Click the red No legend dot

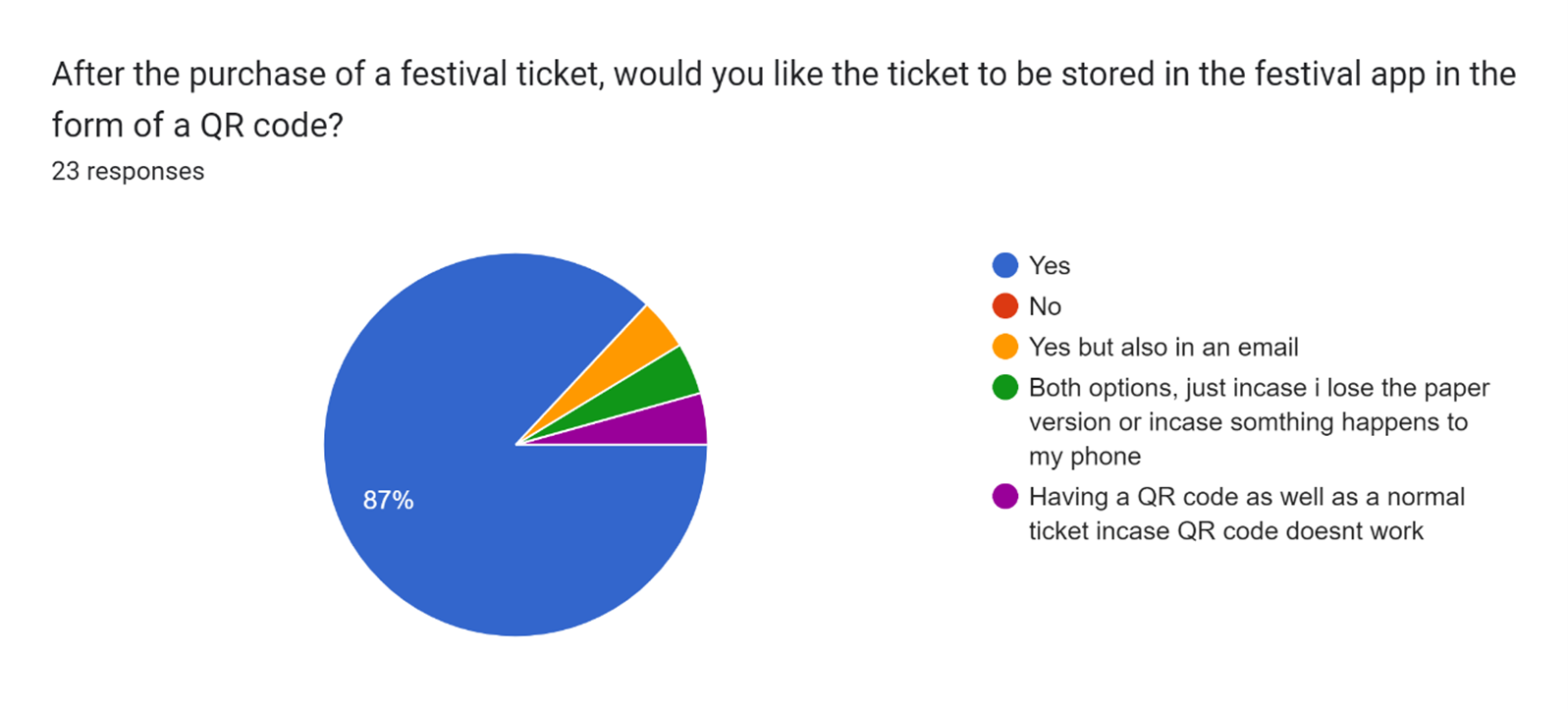pyautogui.click(x=1005, y=306)
